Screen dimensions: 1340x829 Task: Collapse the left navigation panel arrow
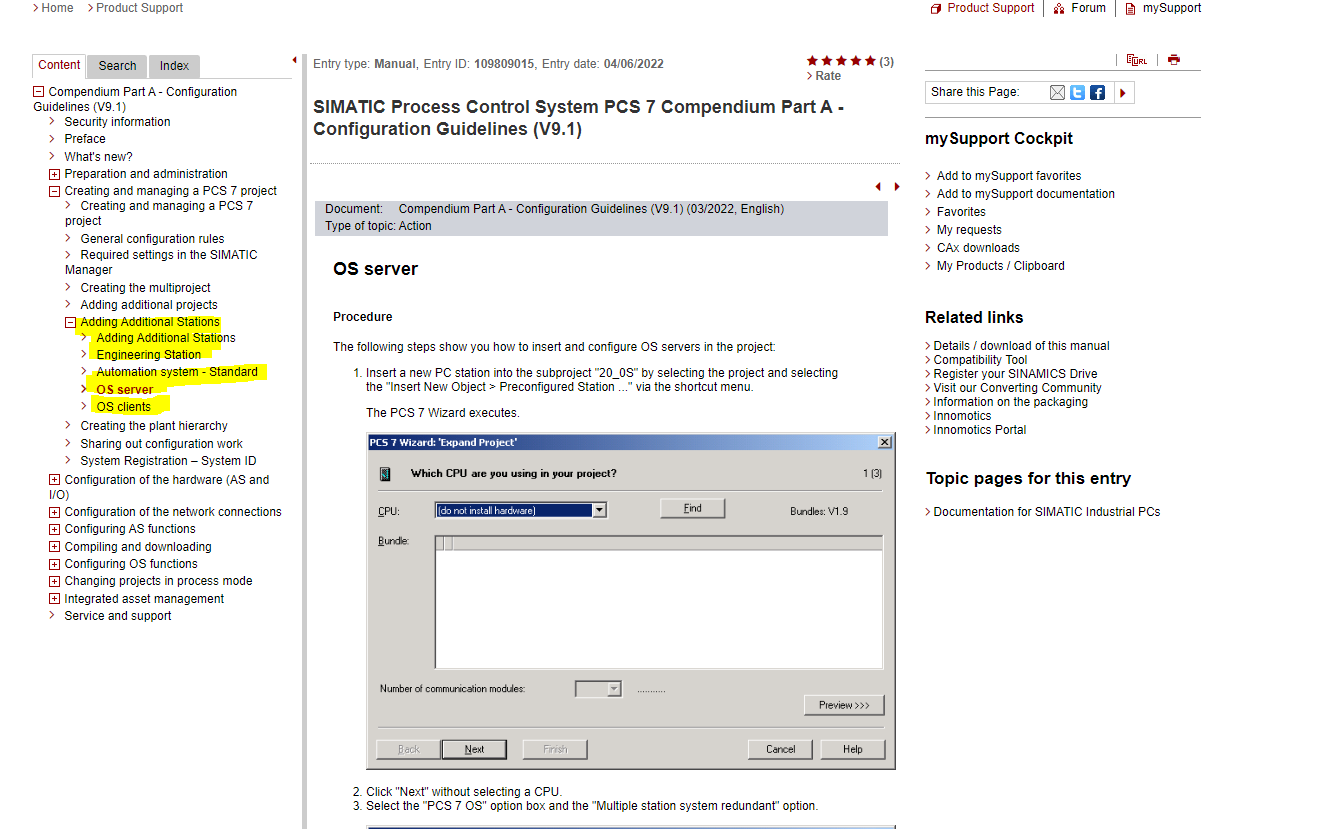pos(295,60)
